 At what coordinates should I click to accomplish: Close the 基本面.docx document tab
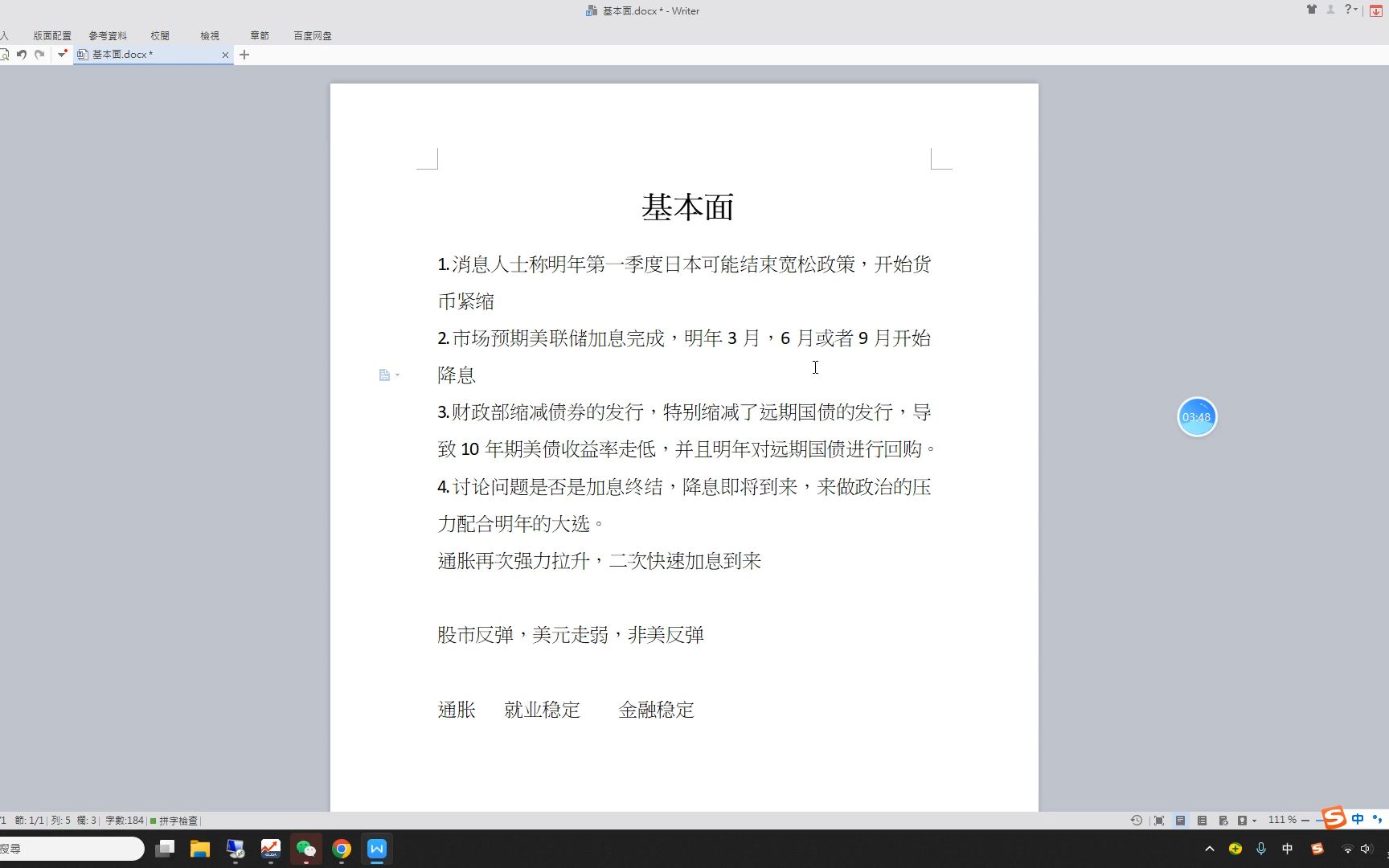pos(225,55)
